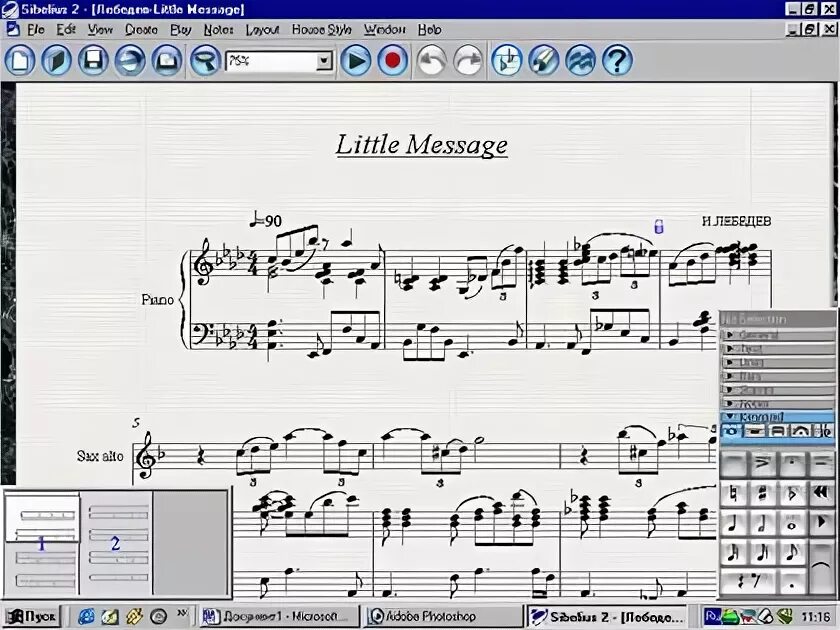Viewport: 840px width, 630px height.
Task: Click the pen-shaped toolbar icon
Action: [544, 60]
